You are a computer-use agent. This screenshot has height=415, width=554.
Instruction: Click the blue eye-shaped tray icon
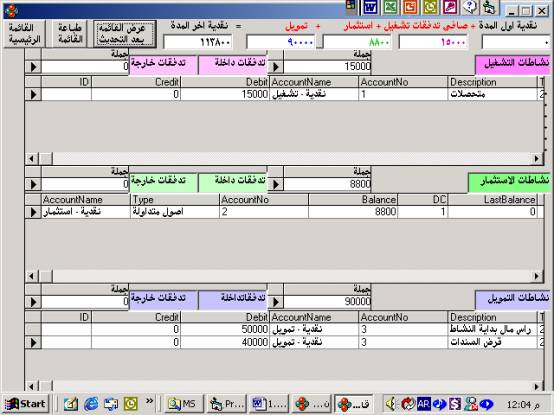pyautogui.click(x=487, y=404)
